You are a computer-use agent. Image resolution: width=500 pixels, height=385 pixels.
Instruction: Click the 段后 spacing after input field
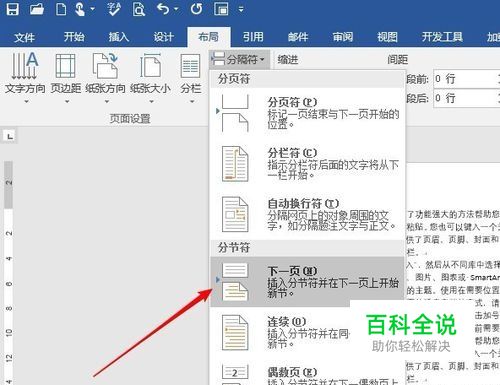(x=466, y=98)
